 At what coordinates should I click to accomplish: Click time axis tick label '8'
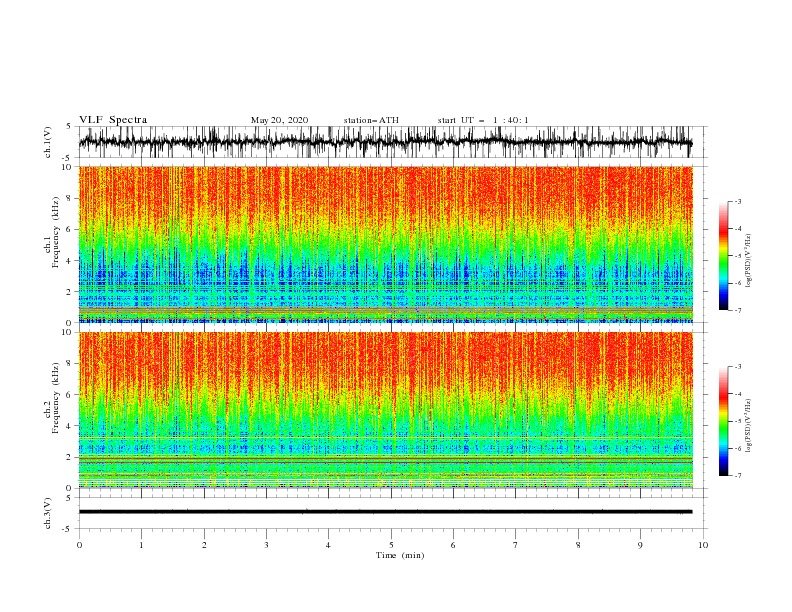coord(578,545)
